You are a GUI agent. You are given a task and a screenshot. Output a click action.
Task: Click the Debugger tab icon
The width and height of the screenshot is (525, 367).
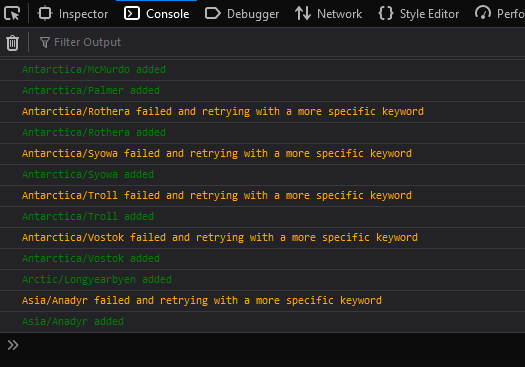pos(213,14)
